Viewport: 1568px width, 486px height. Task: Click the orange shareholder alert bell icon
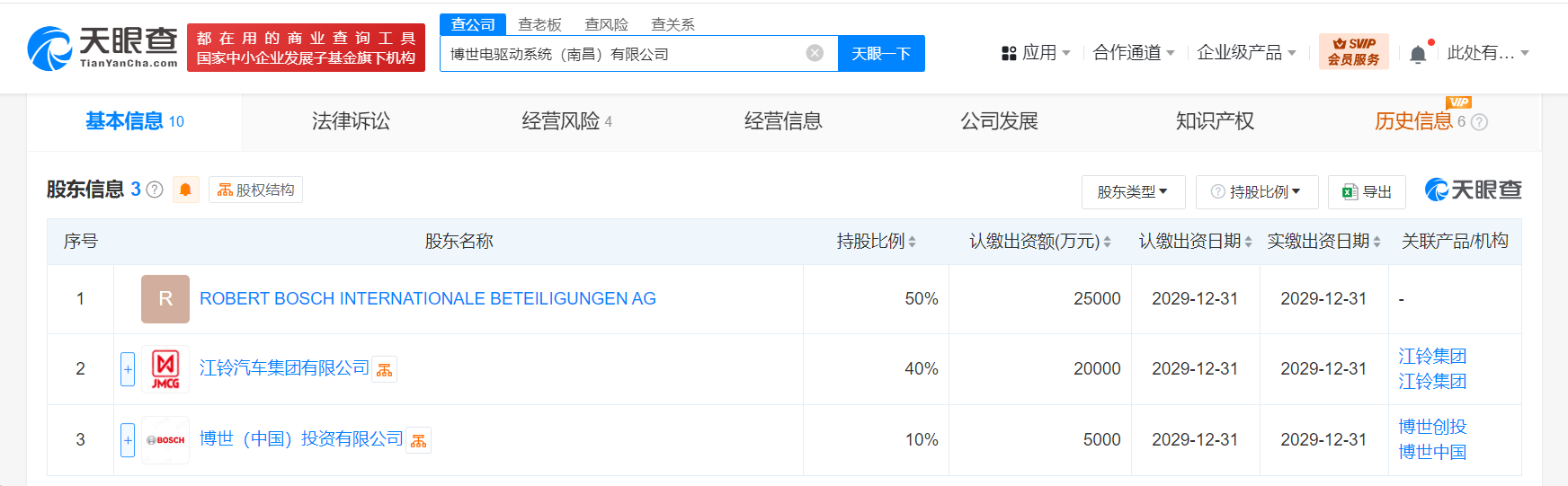[x=185, y=190]
